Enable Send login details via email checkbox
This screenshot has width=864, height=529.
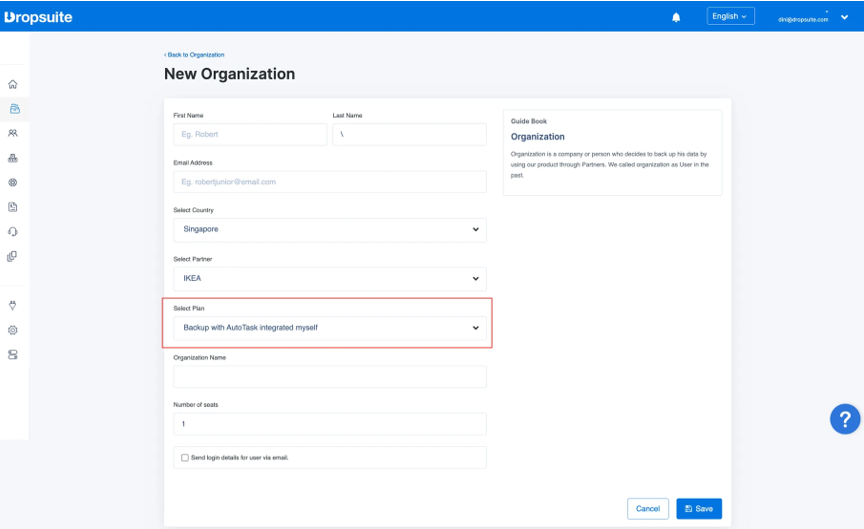185,457
